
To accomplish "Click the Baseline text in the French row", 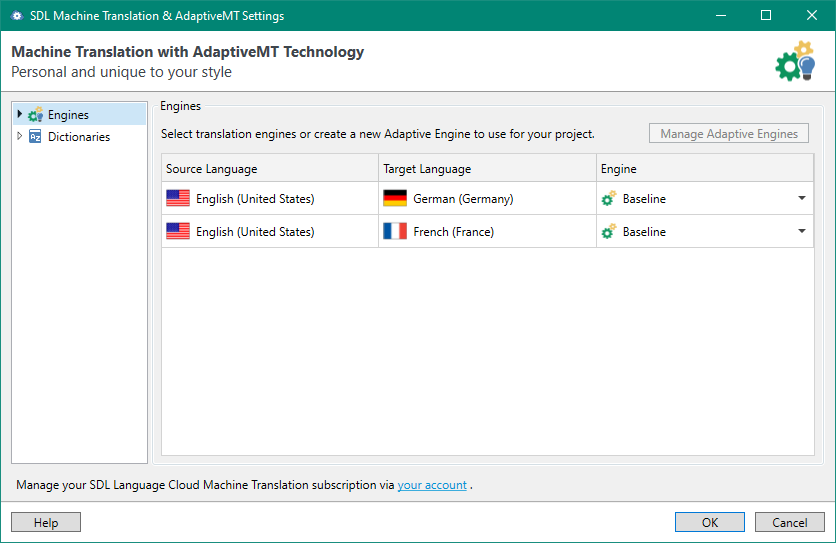I will pyautogui.click(x=644, y=231).
